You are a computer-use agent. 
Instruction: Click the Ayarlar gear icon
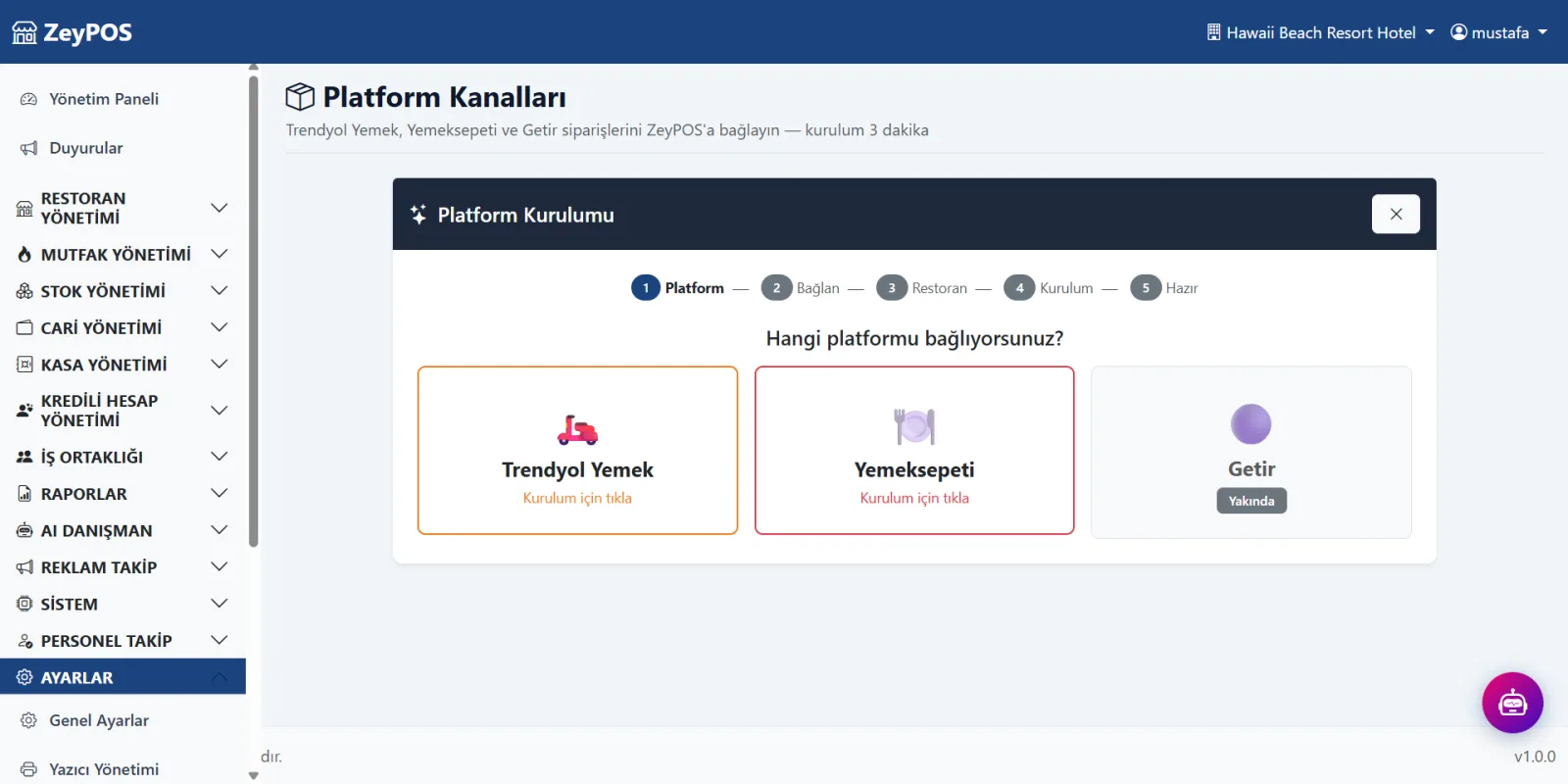tap(24, 677)
